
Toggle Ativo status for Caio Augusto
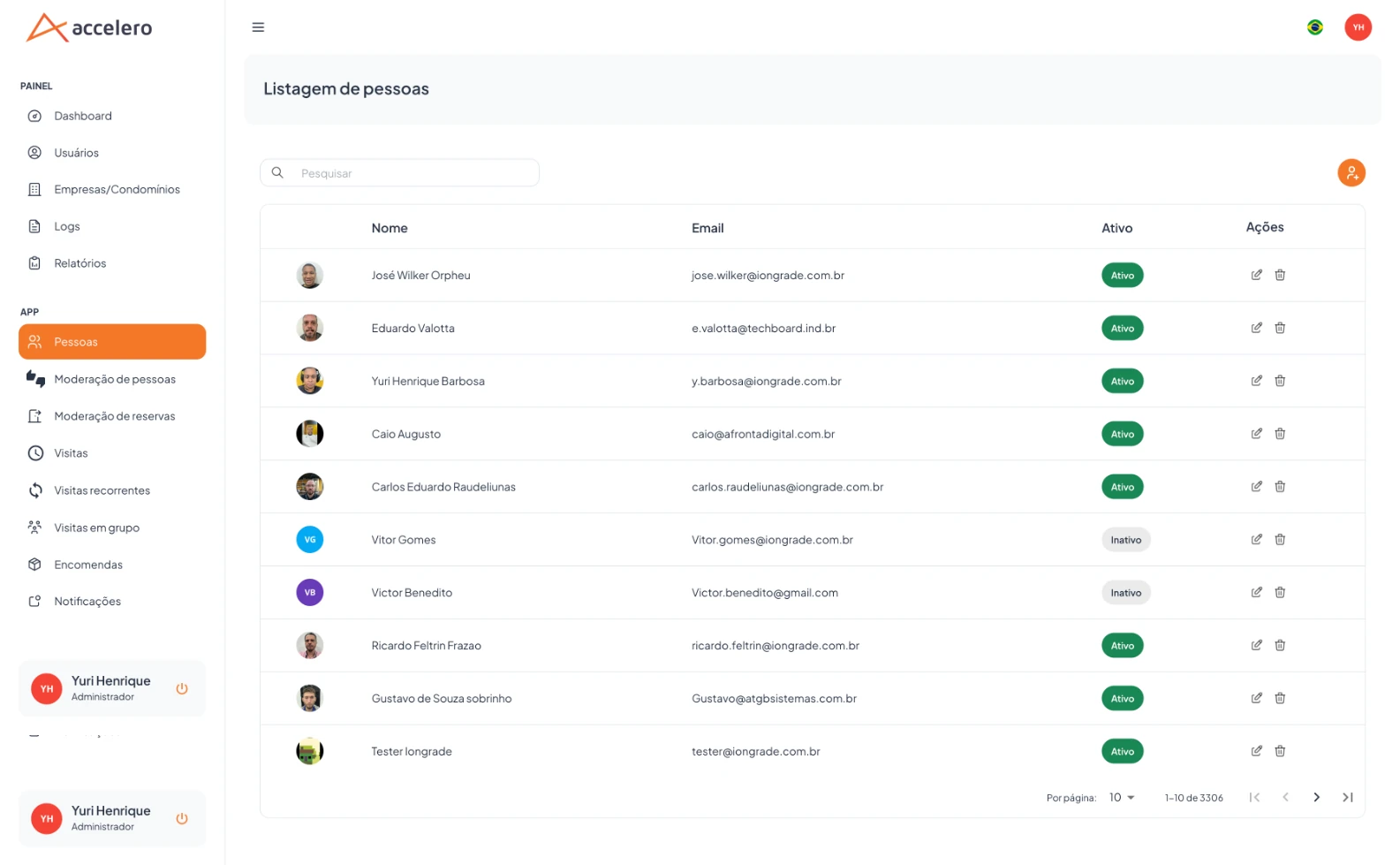point(1122,434)
